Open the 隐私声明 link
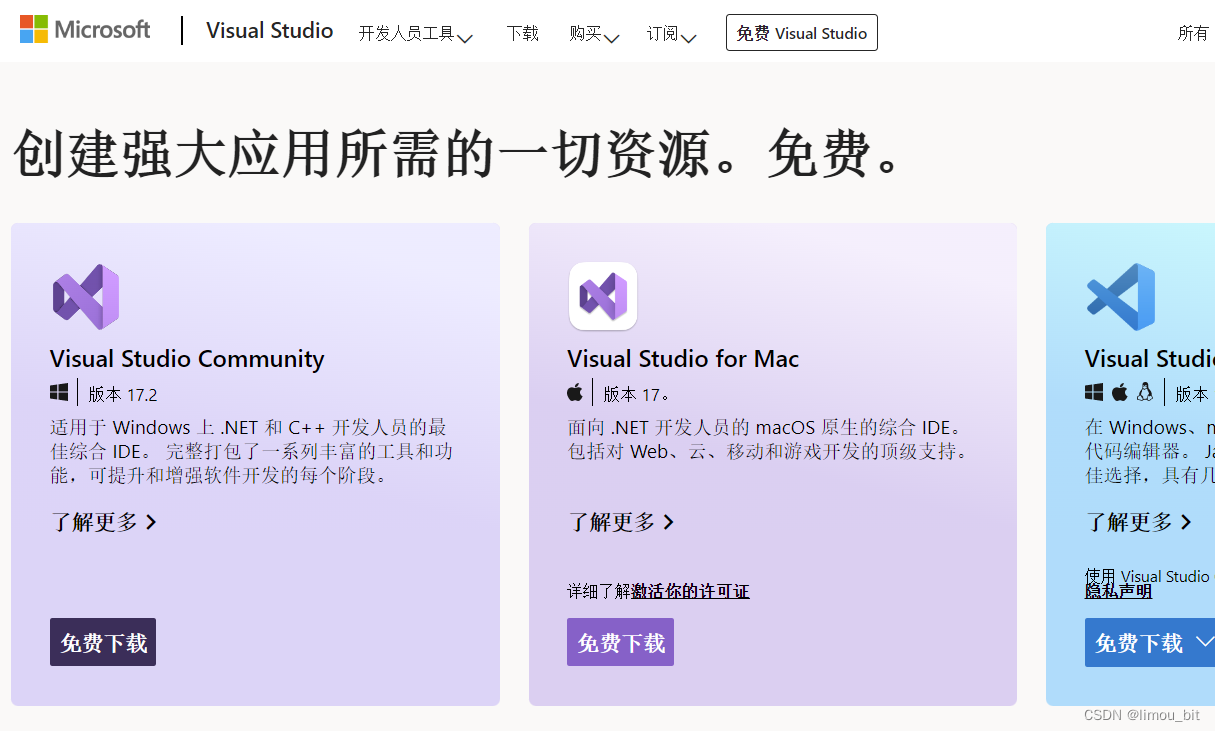This screenshot has width=1215, height=731. pos(1117,590)
